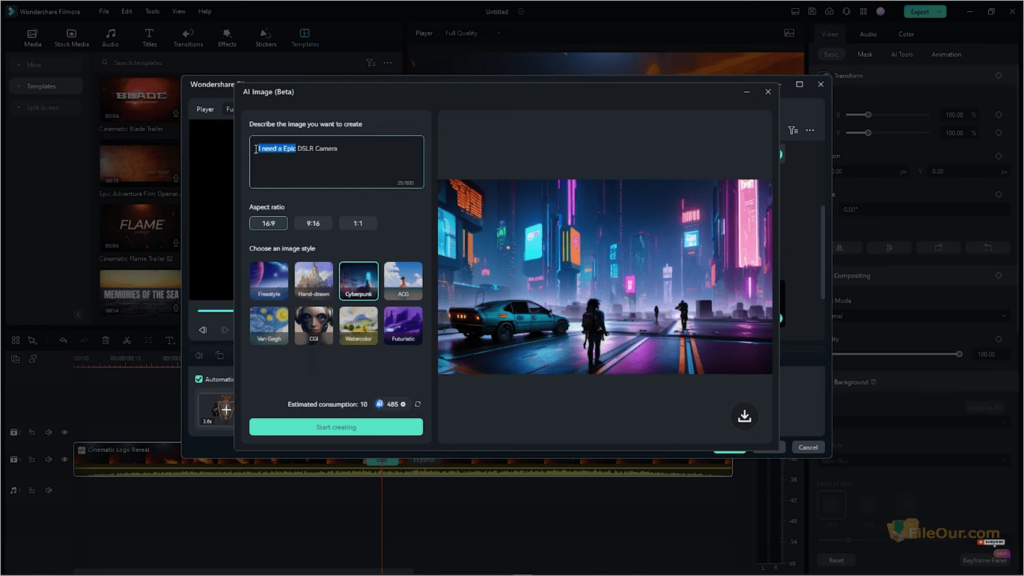
Task: Select the Cyberpunk image style thumbnail
Action: [358, 280]
